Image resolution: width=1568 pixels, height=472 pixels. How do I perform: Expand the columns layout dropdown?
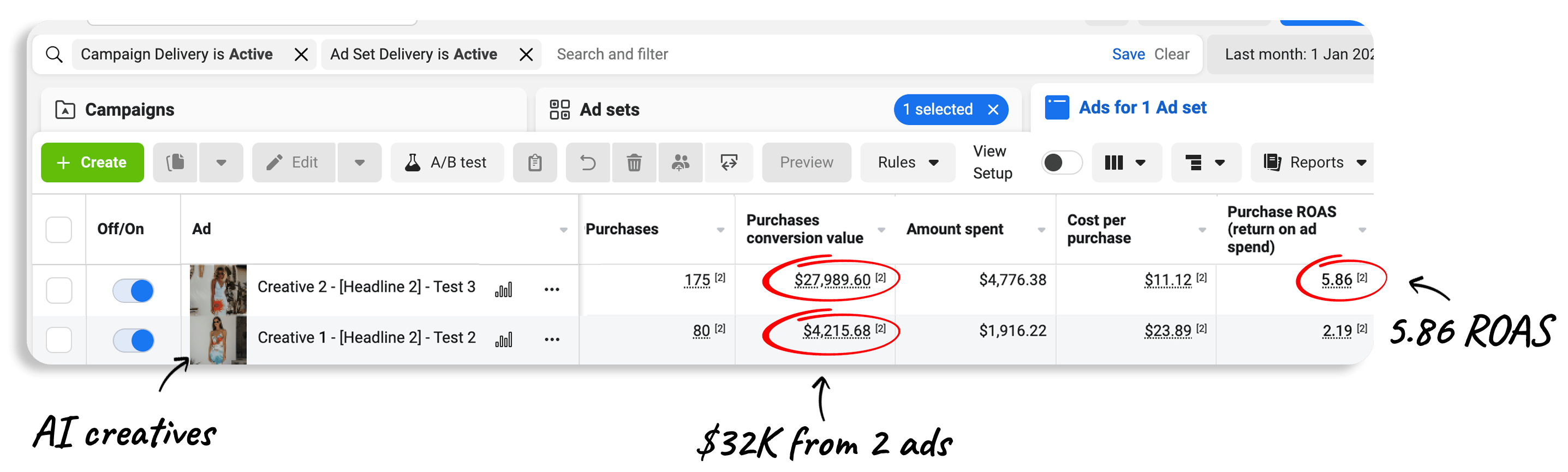point(1126,163)
